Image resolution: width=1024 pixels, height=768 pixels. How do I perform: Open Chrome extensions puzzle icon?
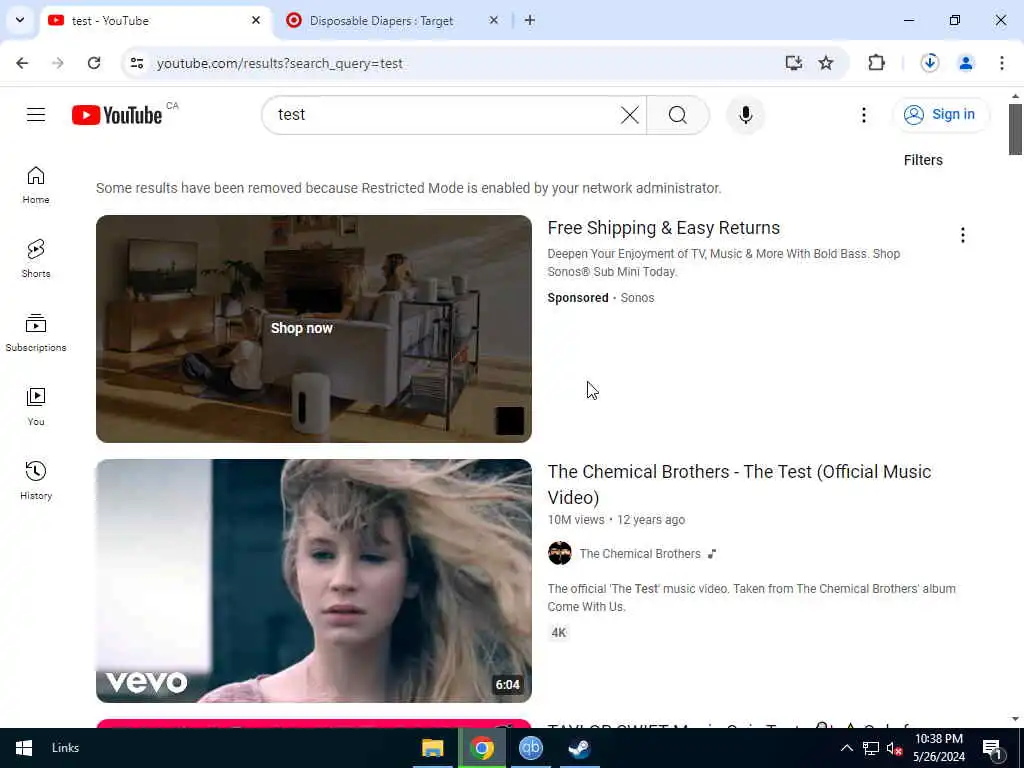click(876, 63)
